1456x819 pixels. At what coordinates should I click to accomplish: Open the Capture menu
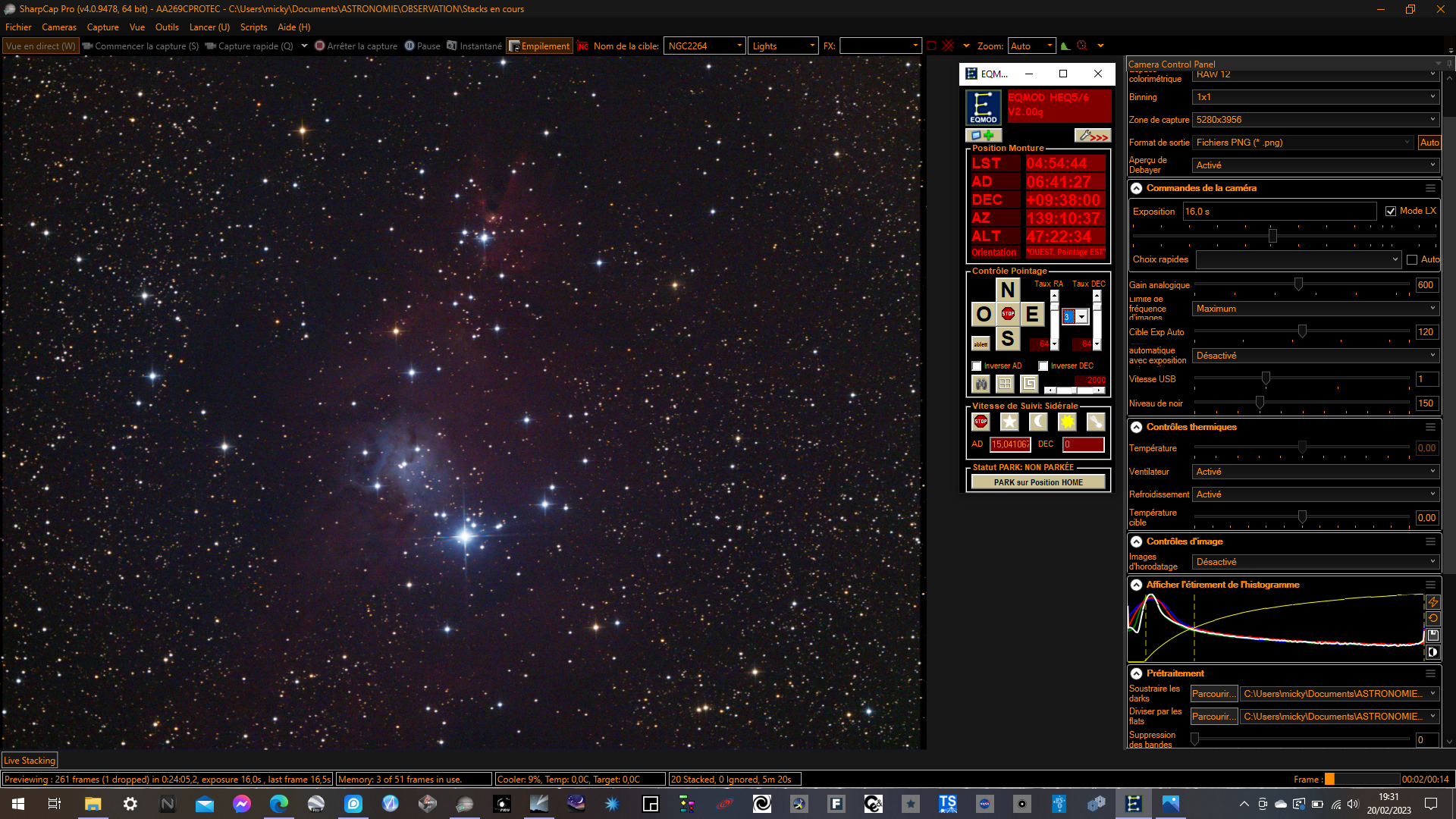coord(102,27)
